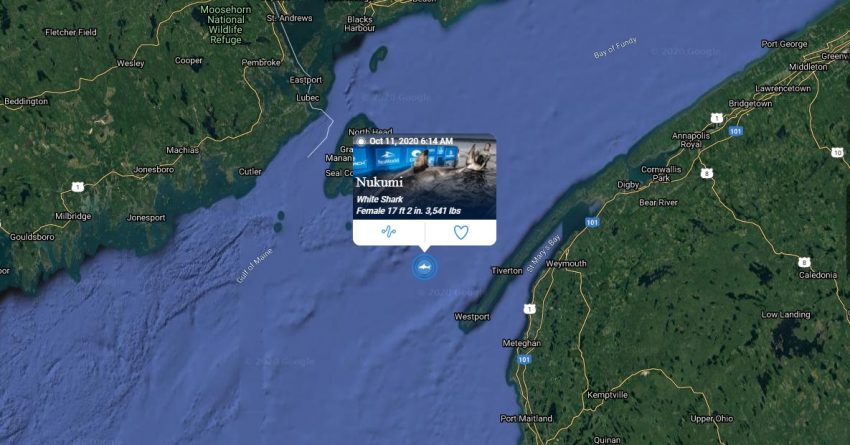This screenshot has height=445, width=850.
Task: Click the Route 101 shield near Annapolis Royal
Action: tap(735, 131)
